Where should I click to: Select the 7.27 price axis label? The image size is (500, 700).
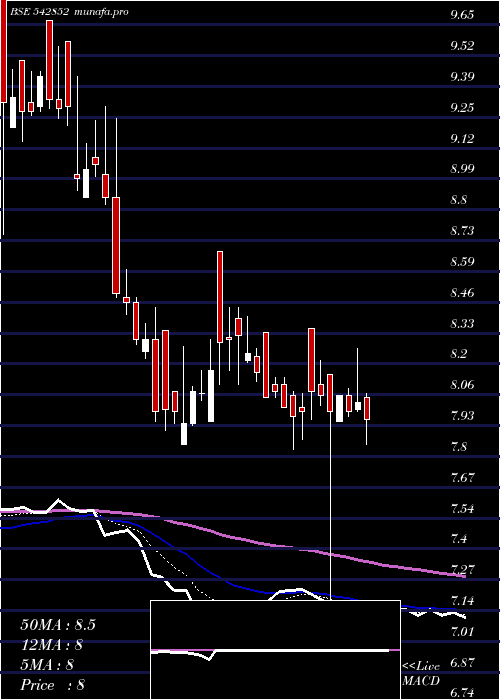462,570
